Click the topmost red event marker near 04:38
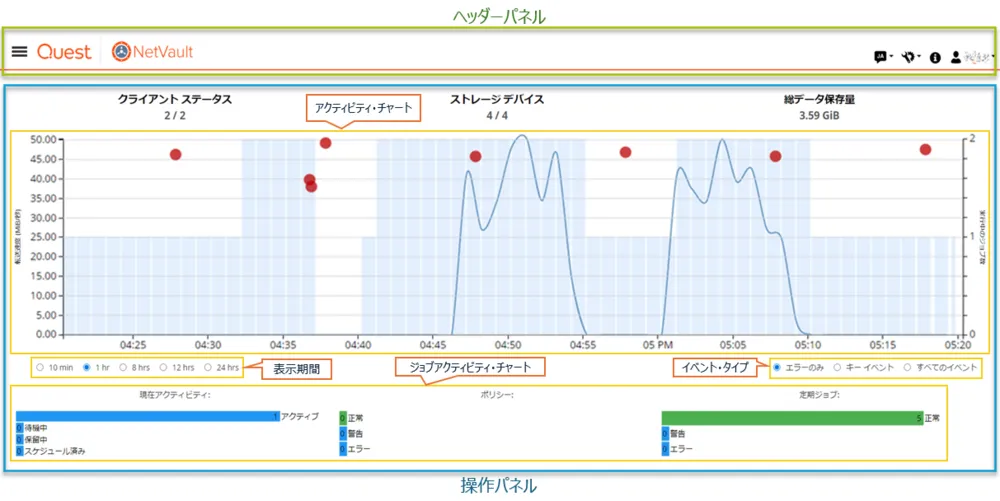 [325, 143]
